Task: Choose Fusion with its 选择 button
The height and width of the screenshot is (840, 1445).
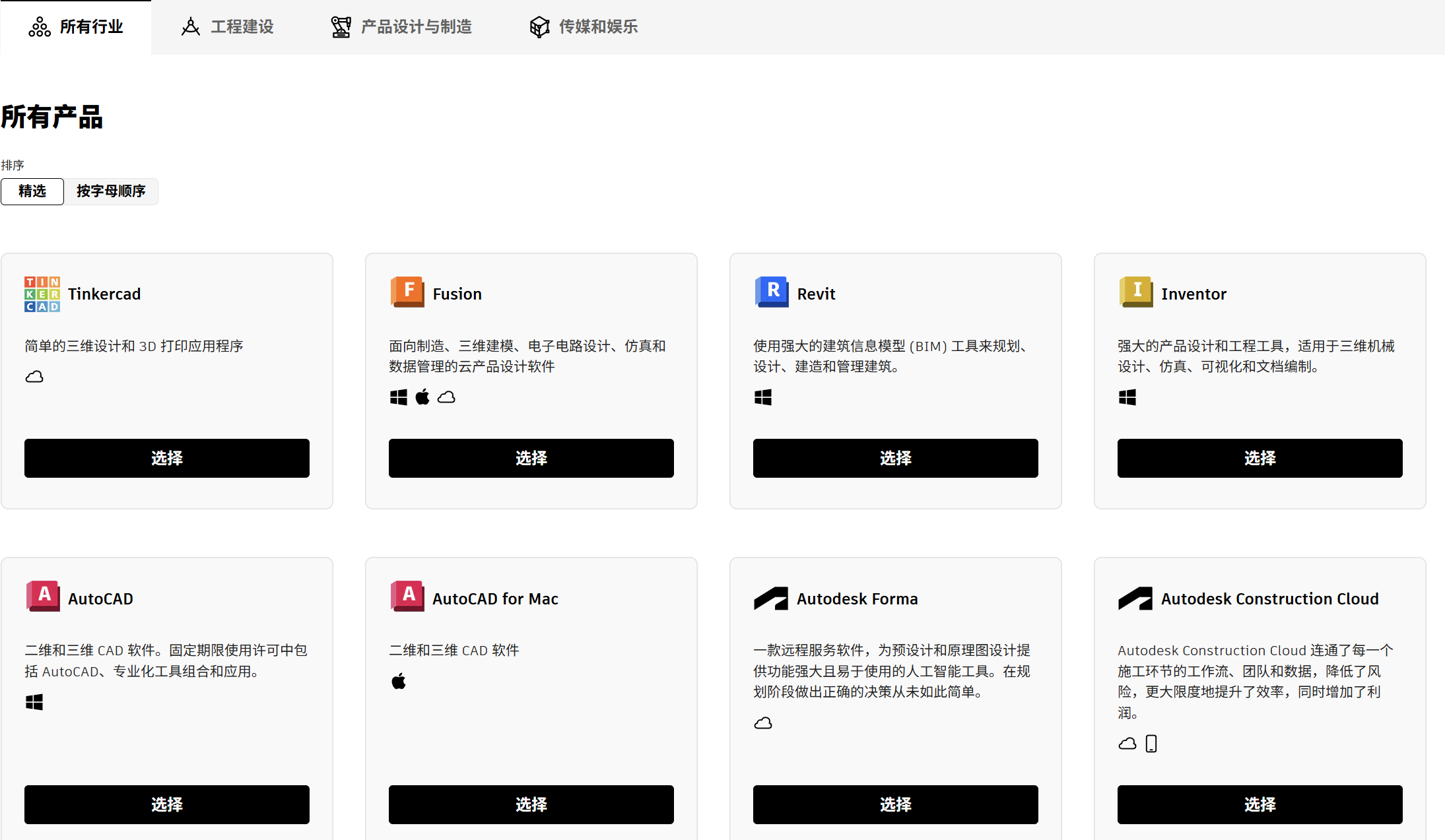Action: pyautogui.click(x=531, y=458)
